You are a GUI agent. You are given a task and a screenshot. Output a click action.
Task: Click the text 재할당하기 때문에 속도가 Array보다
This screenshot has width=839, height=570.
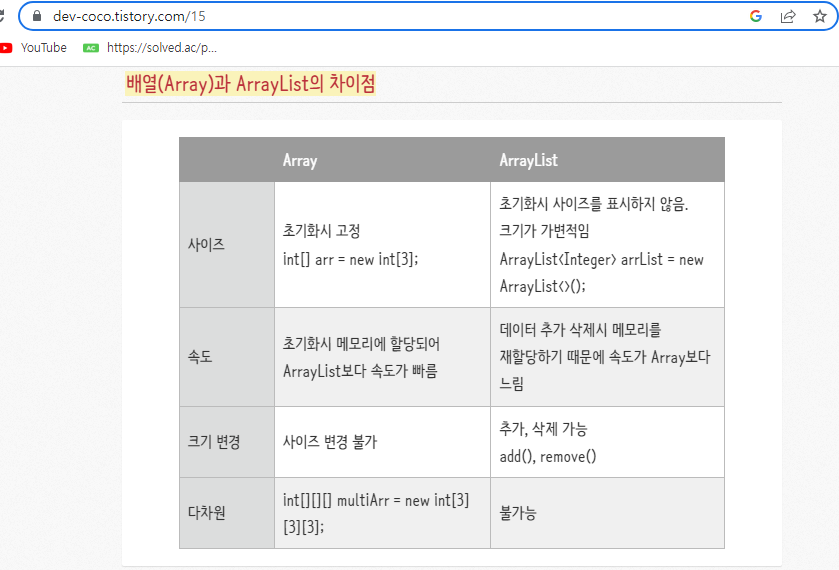click(605, 356)
